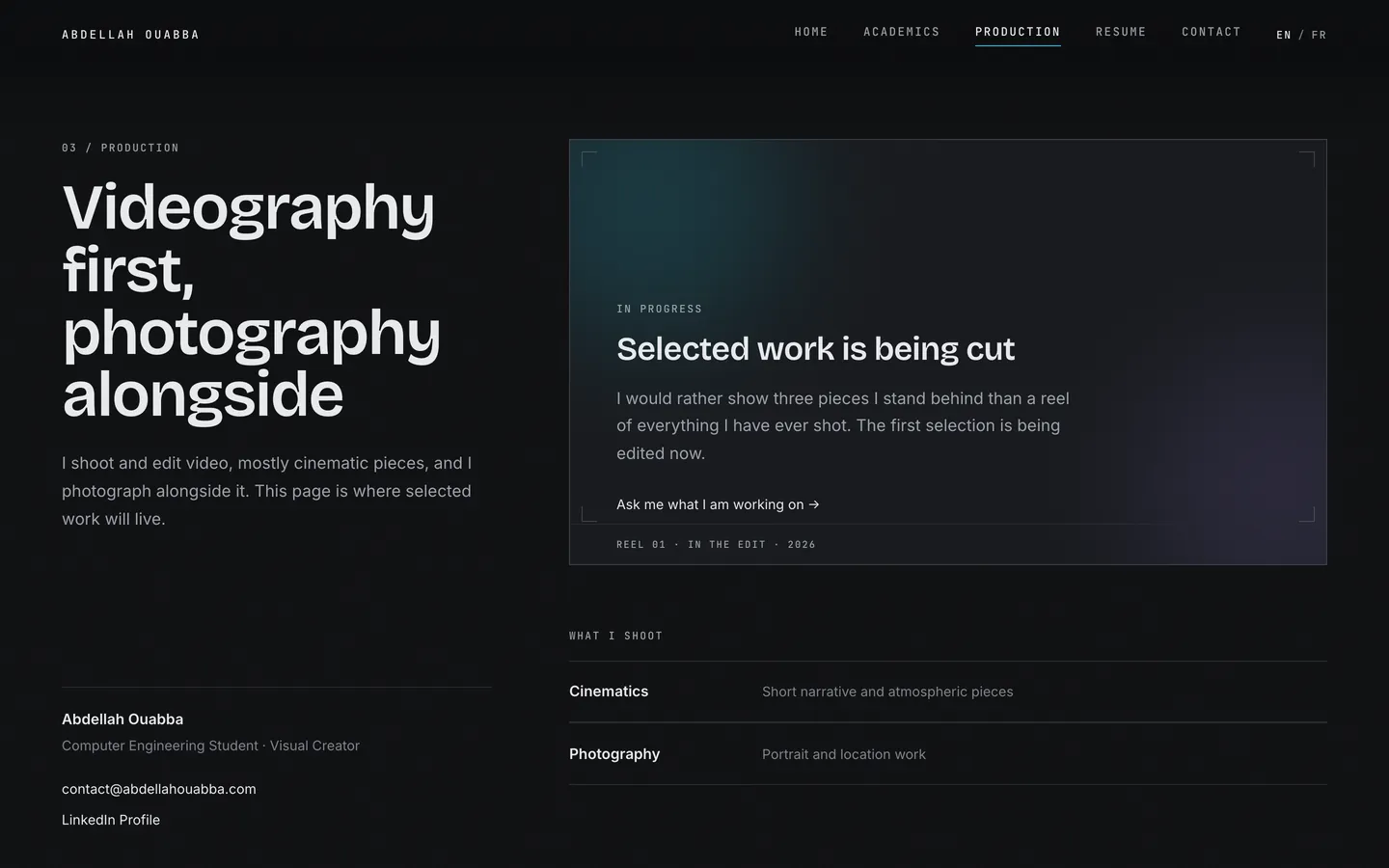Image resolution: width=1389 pixels, height=868 pixels.
Task: Select the Photography row title
Action: (x=614, y=754)
